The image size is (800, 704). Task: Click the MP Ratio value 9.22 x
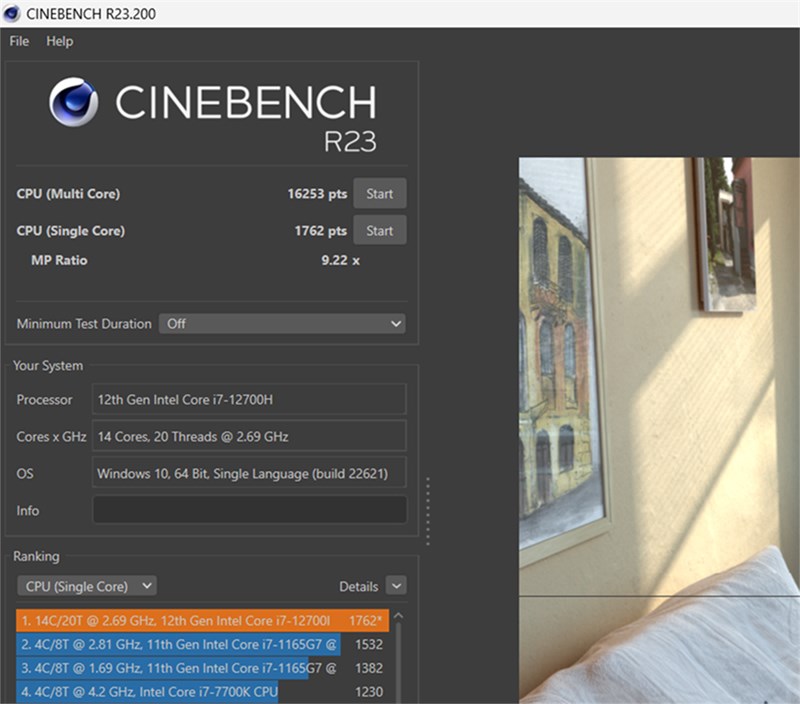pos(340,260)
